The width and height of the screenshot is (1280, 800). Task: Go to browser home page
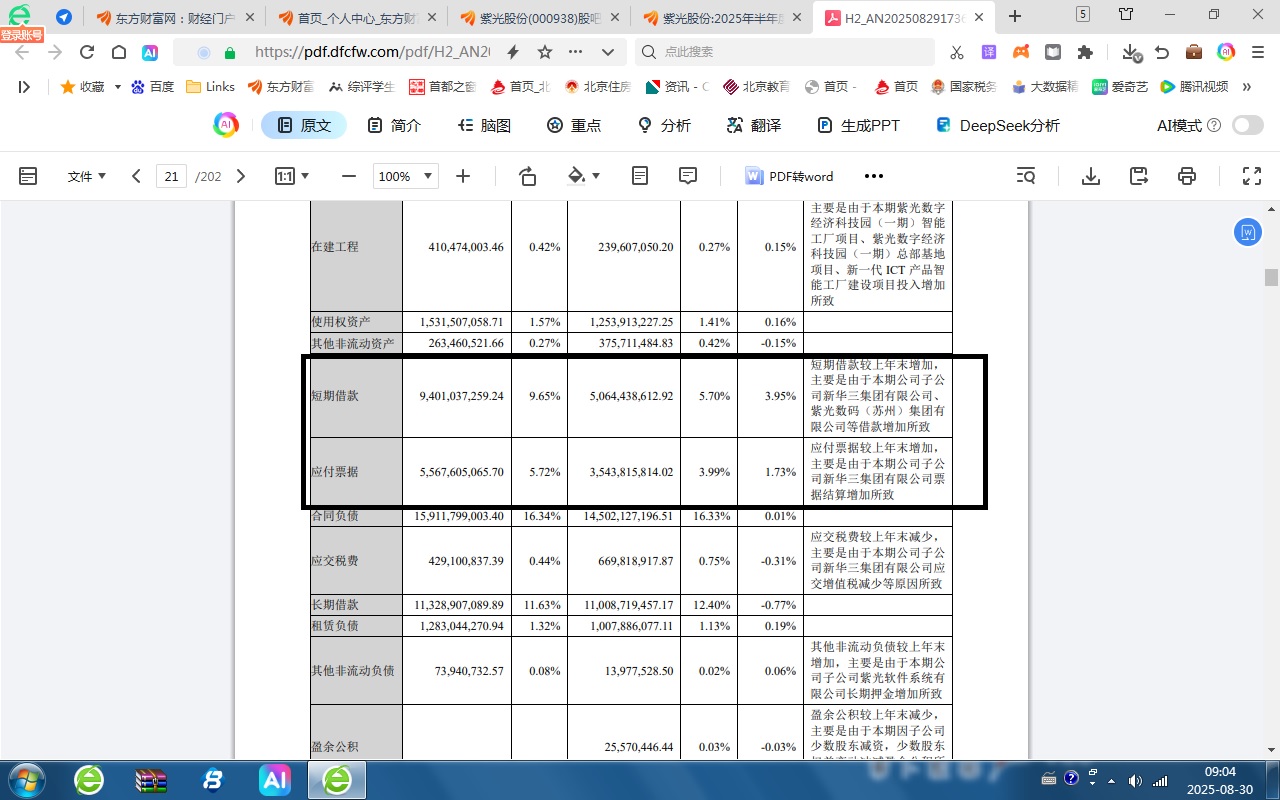point(118,53)
